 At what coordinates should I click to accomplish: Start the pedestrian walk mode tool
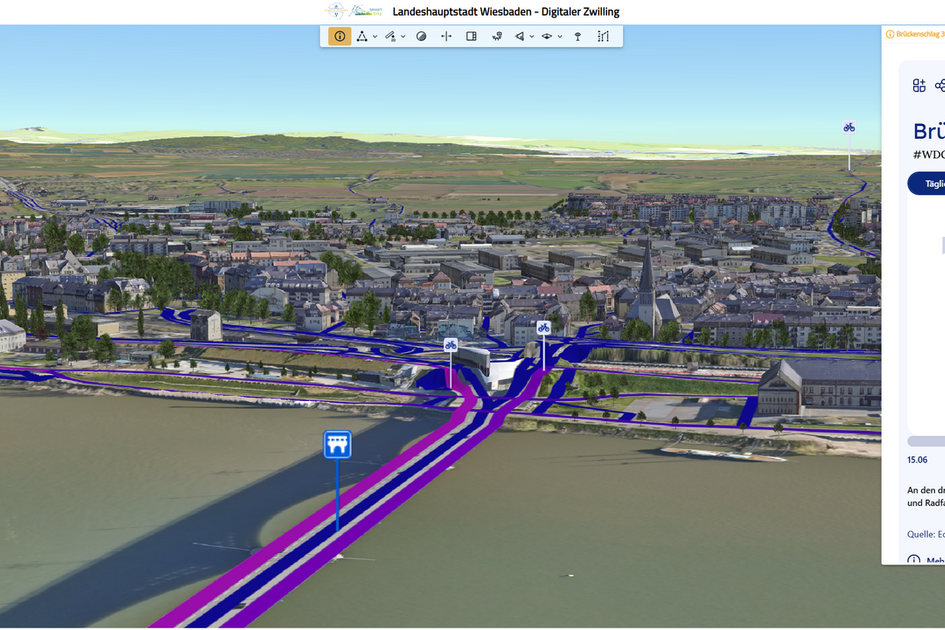pyautogui.click(x=497, y=36)
